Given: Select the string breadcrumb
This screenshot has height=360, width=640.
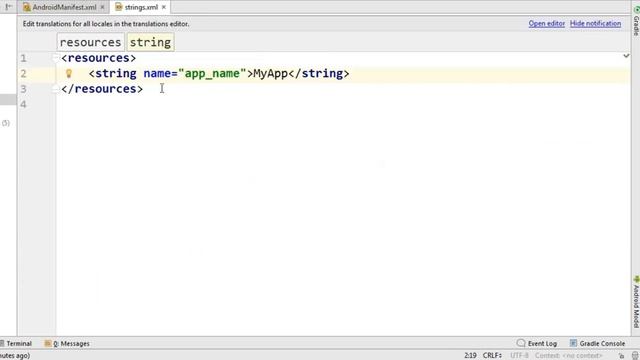Looking at the screenshot, I should (x=150, y=42).
